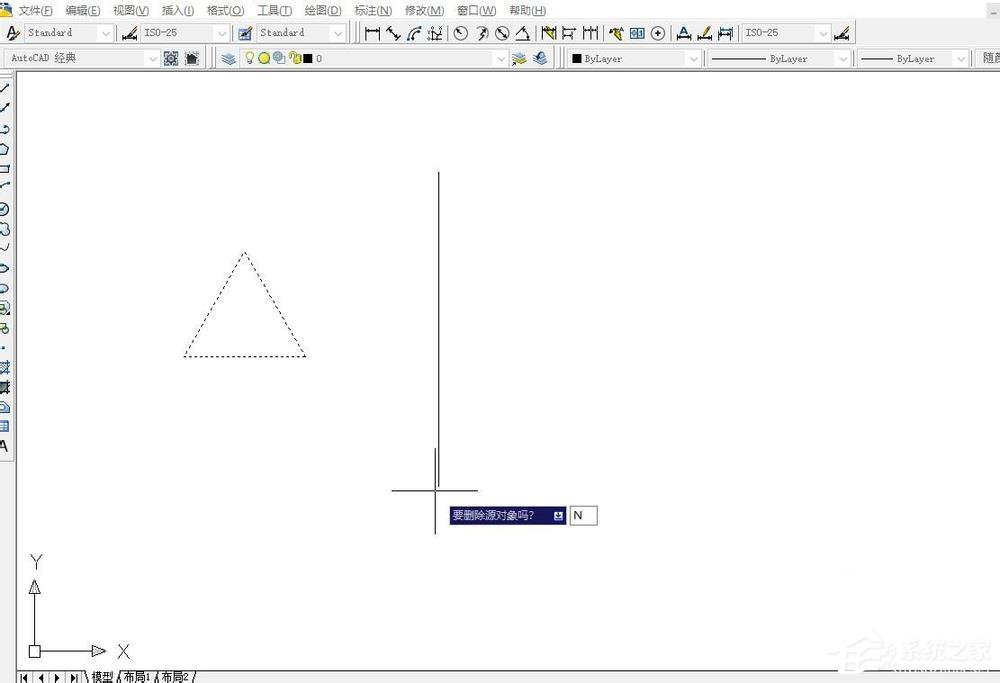Toggle the layer on/off lightbulb
The width and height of the screenshot is (1000, 683).
pos(249,58)
